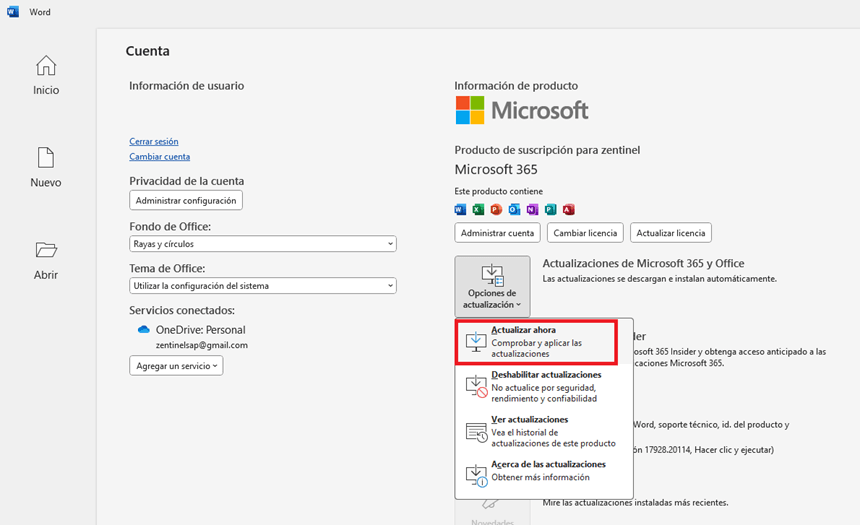The image size is (860, 525).
Task: Choose Deshabilitar actualizaciones menu entry
Action: coord(544,386)
